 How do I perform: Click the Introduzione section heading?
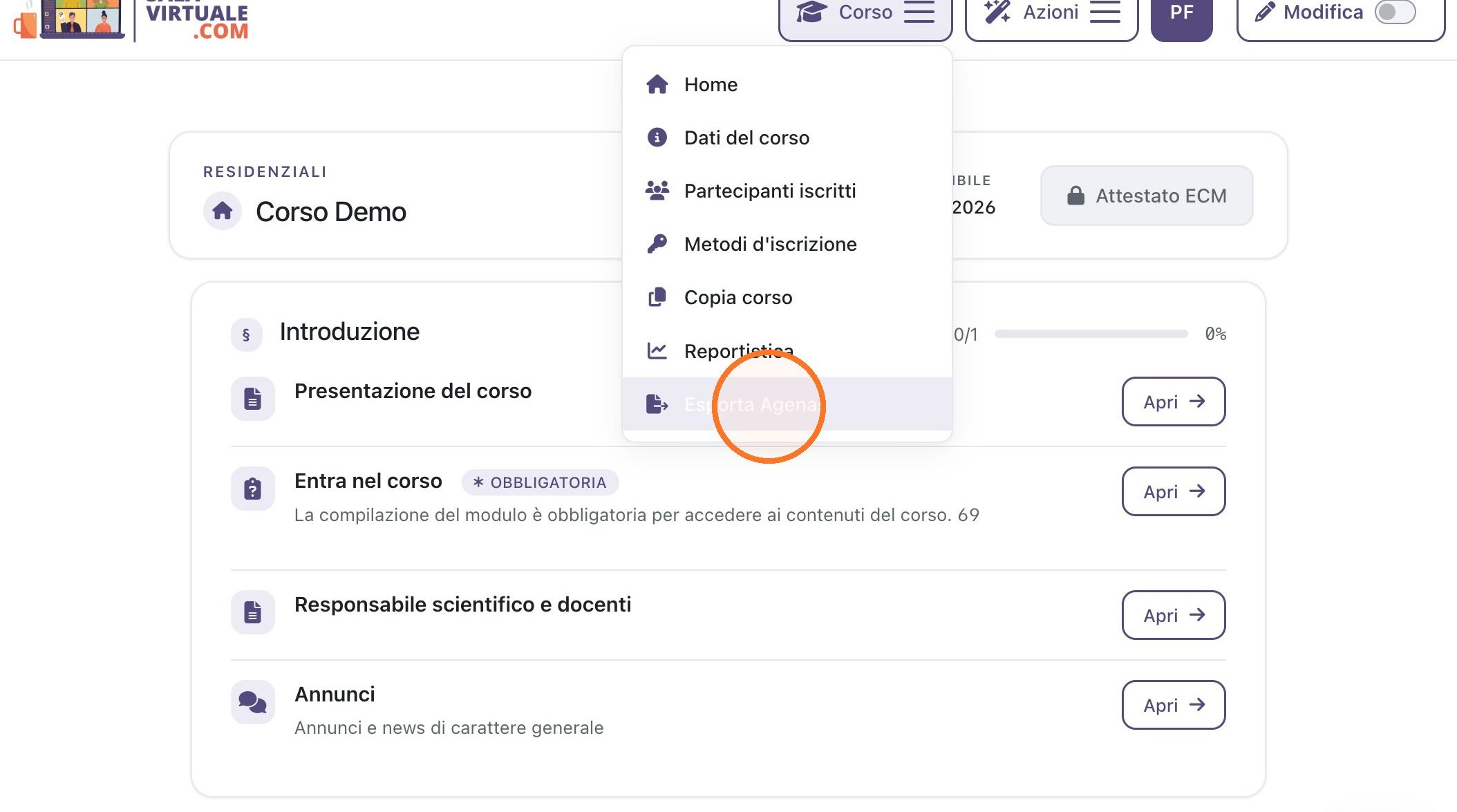click(x=349, y=332)
